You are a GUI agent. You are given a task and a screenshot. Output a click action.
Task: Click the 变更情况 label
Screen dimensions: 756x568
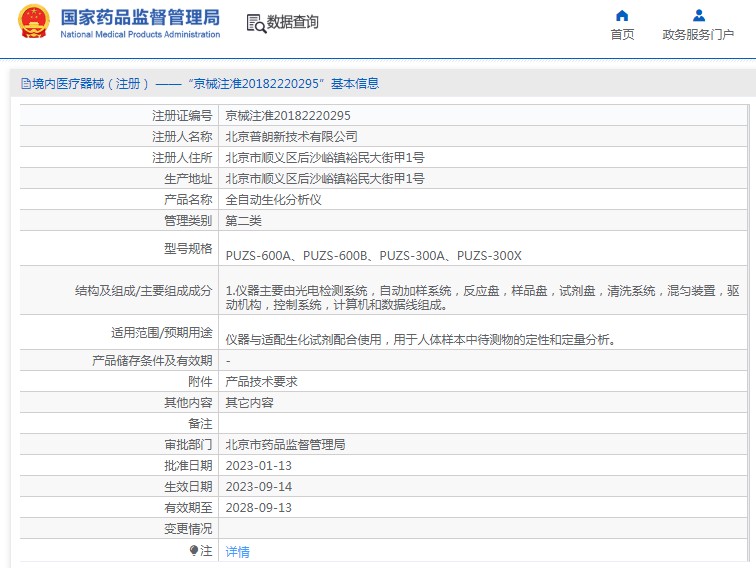pyautogui.click(x=188, y=529)
